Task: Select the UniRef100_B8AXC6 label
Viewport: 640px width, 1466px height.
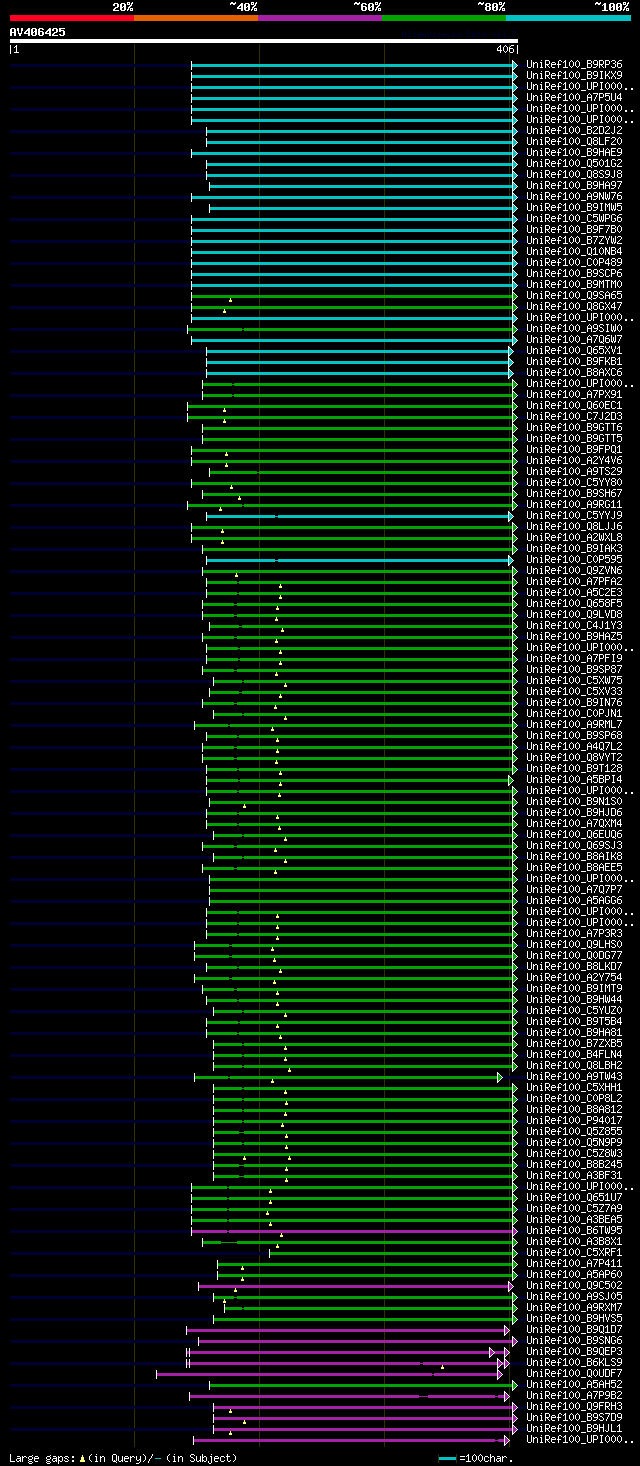Action: (574, 372)
